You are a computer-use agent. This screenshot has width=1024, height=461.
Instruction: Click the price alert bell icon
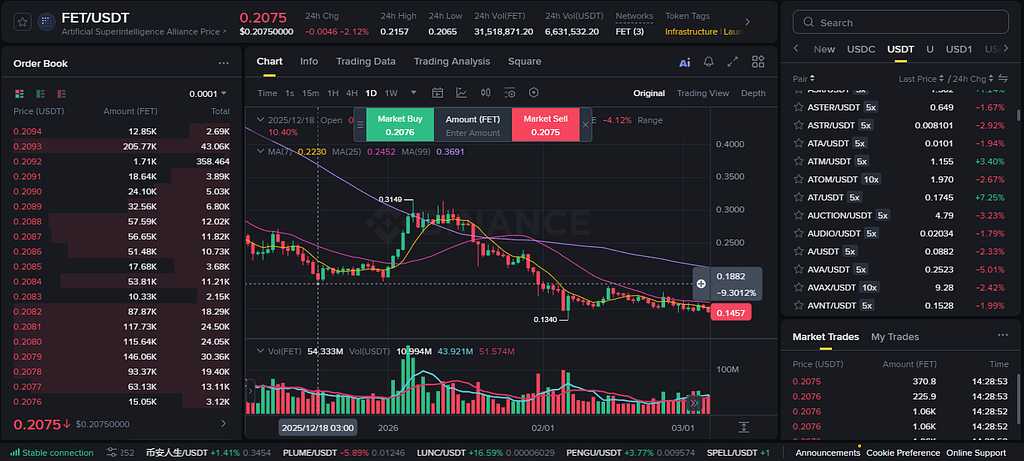[709, 61]
